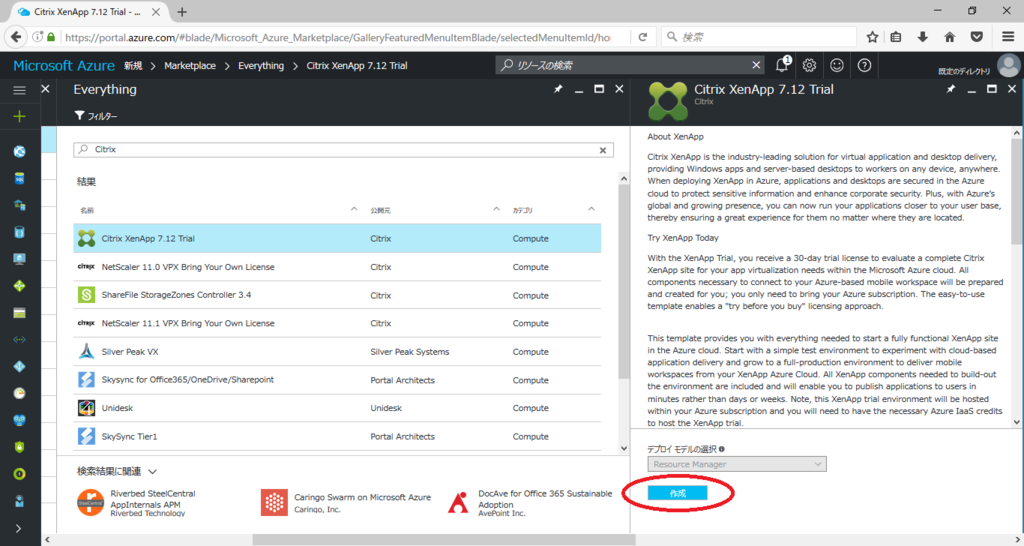Open the browser hamburger menu
The width and height of the screenshot is (1024, 546).
pos(1008,37)
